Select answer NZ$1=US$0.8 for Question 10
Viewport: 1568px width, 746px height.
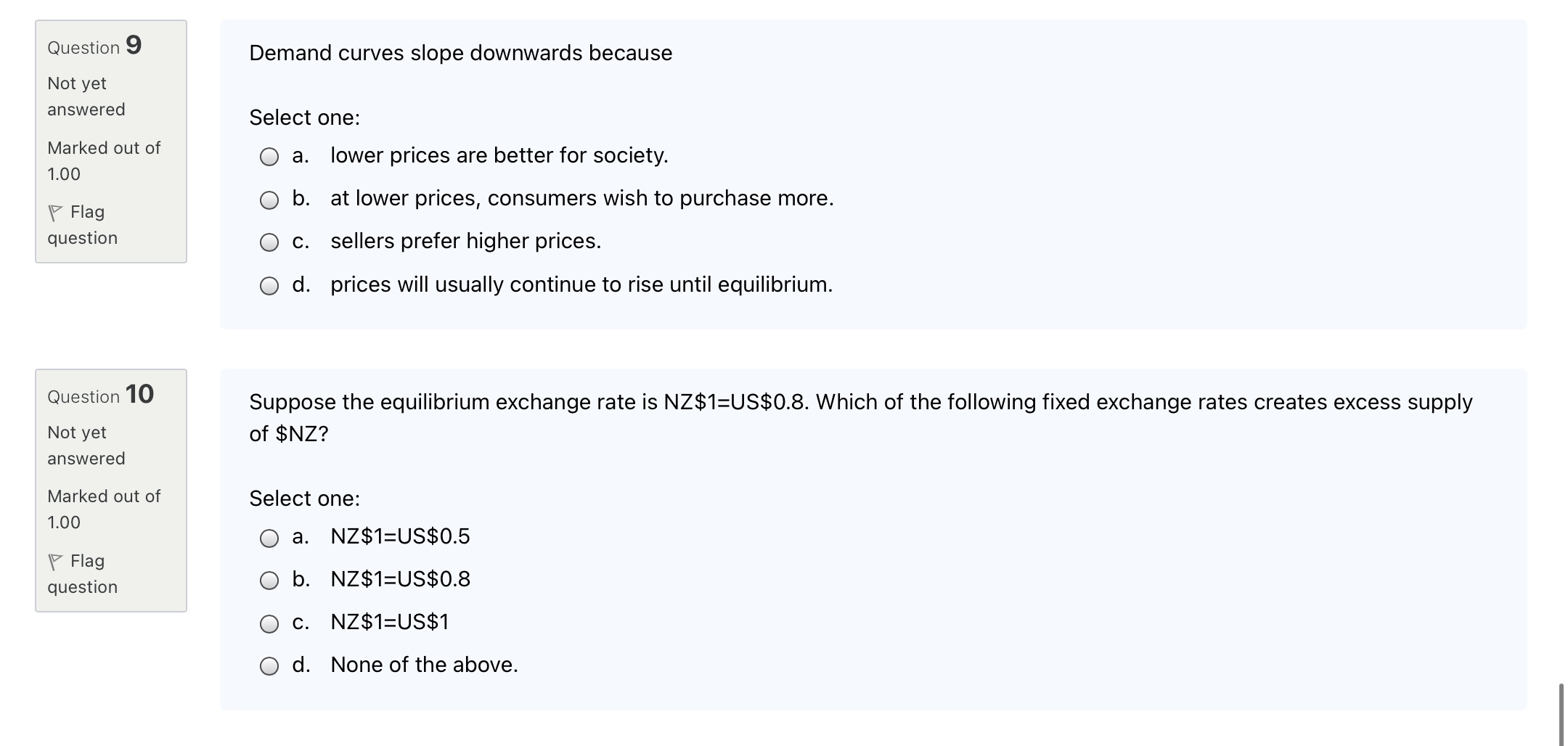tap(269, 579)
